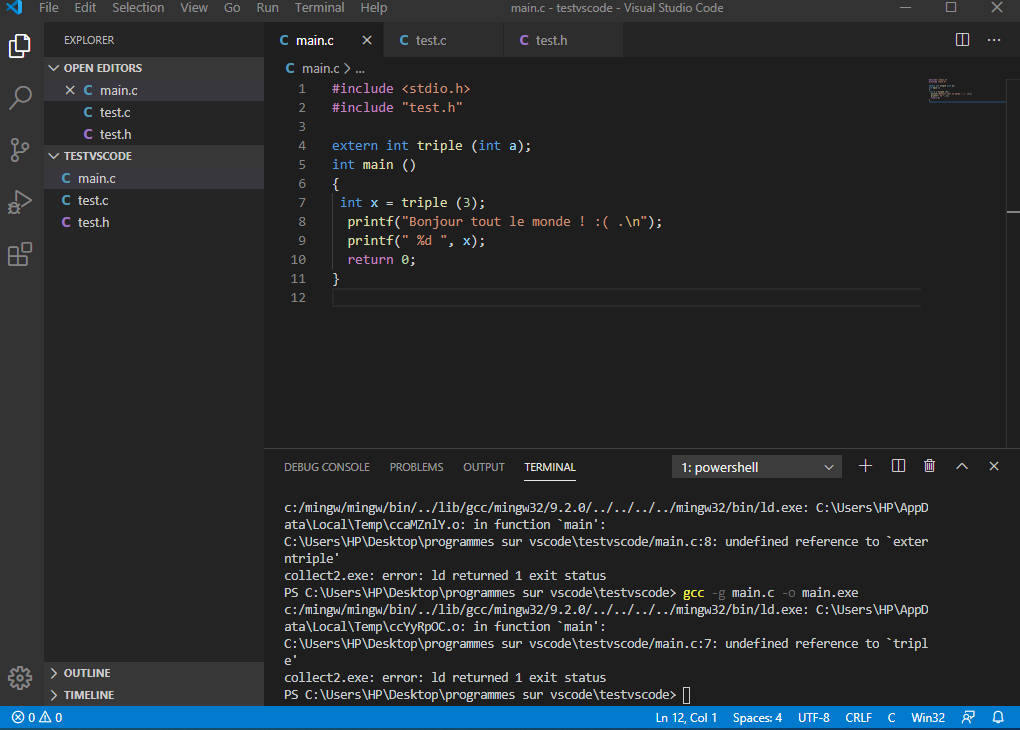1020x730 pixels.
Task: Open the Selection menu
Action: click(138, 8)
